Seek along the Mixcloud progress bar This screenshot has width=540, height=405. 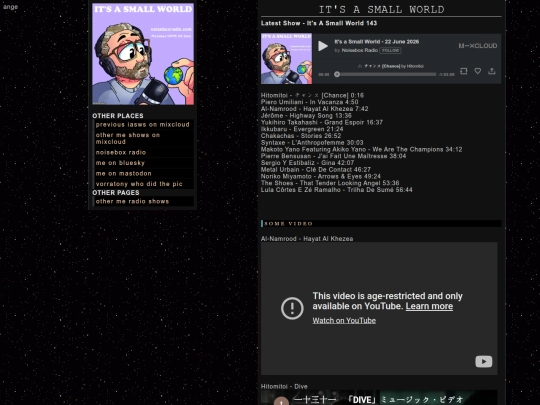click(385, 74)
